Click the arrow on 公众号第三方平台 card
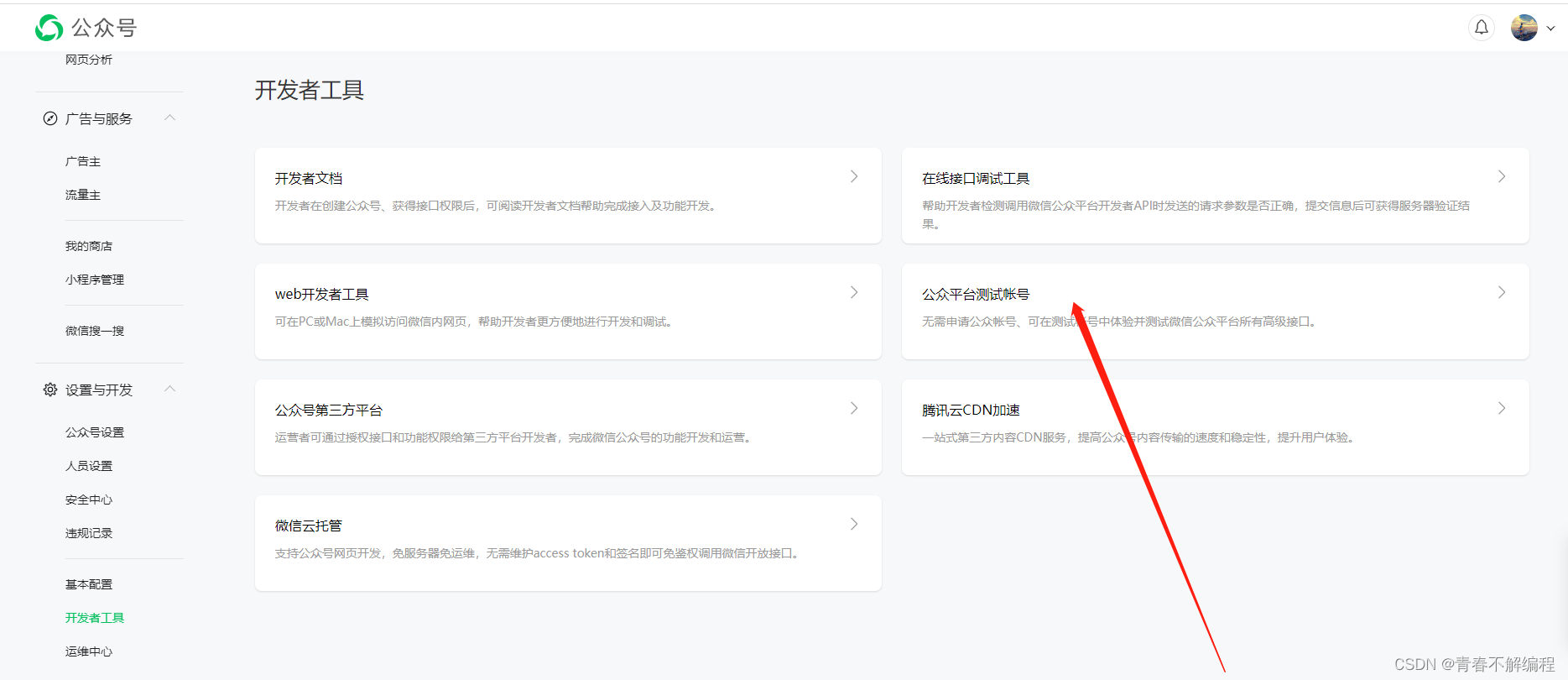Viewport: 1568px width, 680px height. pos(854,408)
